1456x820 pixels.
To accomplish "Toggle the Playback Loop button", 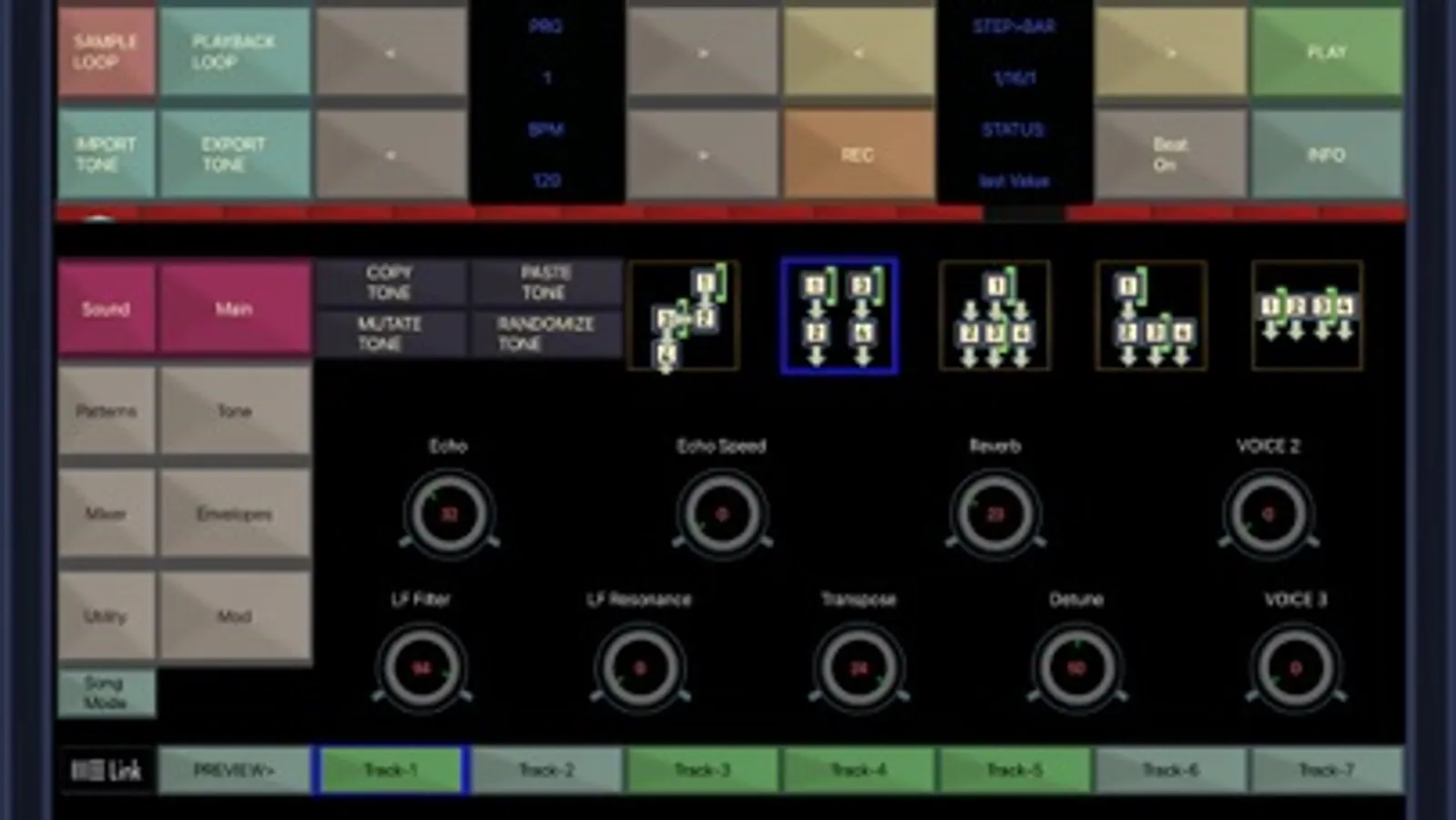I will pos(235,51).
